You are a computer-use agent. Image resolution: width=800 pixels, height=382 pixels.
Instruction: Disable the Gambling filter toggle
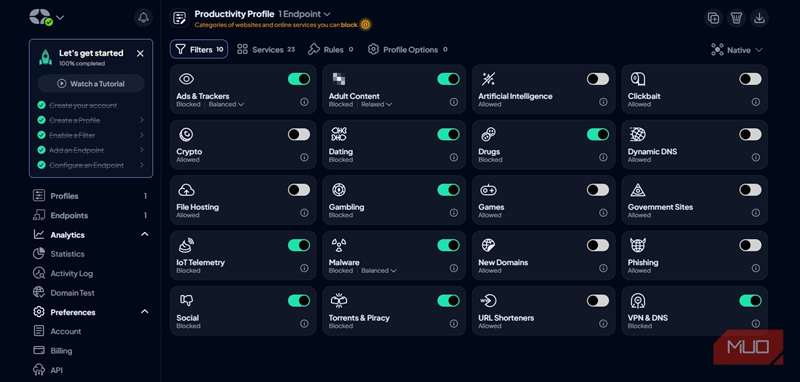tap(448, 190)
